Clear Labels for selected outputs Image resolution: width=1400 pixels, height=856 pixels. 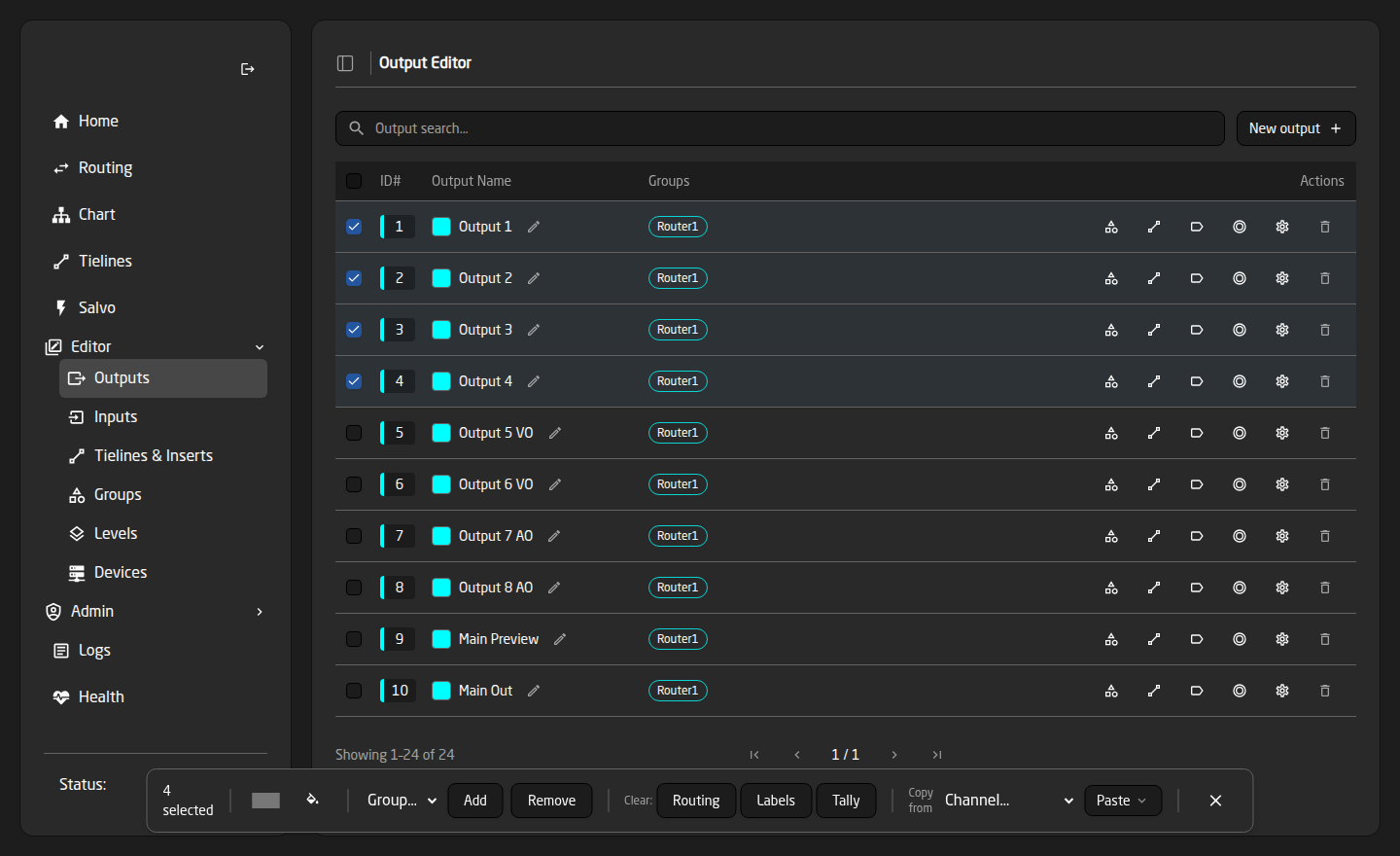point(776,801)
